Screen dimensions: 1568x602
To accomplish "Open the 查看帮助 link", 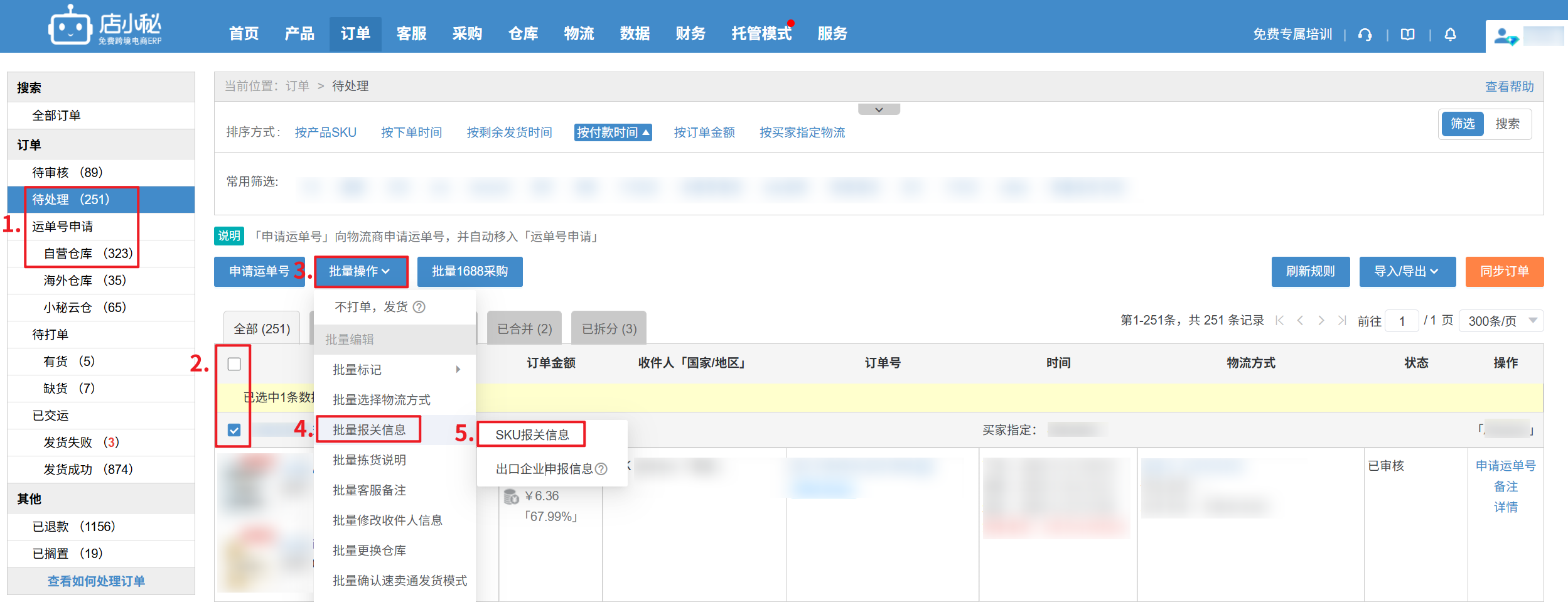I will (1509, 87).
